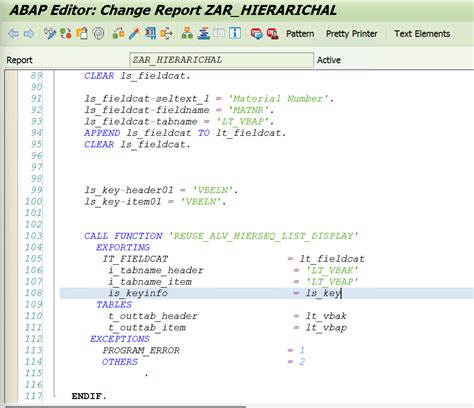This screenshot has width=474, height=408.
Task: Click the i_tabname_item parameter
Action: click(150, 282)
